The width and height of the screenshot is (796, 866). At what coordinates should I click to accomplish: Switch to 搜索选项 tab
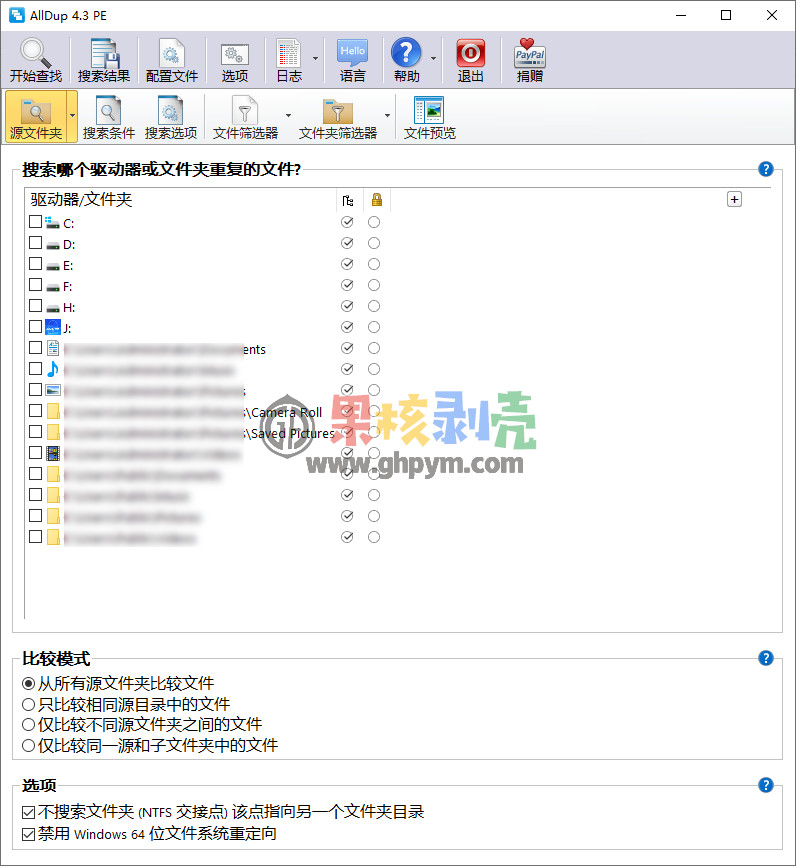[171, 117]
